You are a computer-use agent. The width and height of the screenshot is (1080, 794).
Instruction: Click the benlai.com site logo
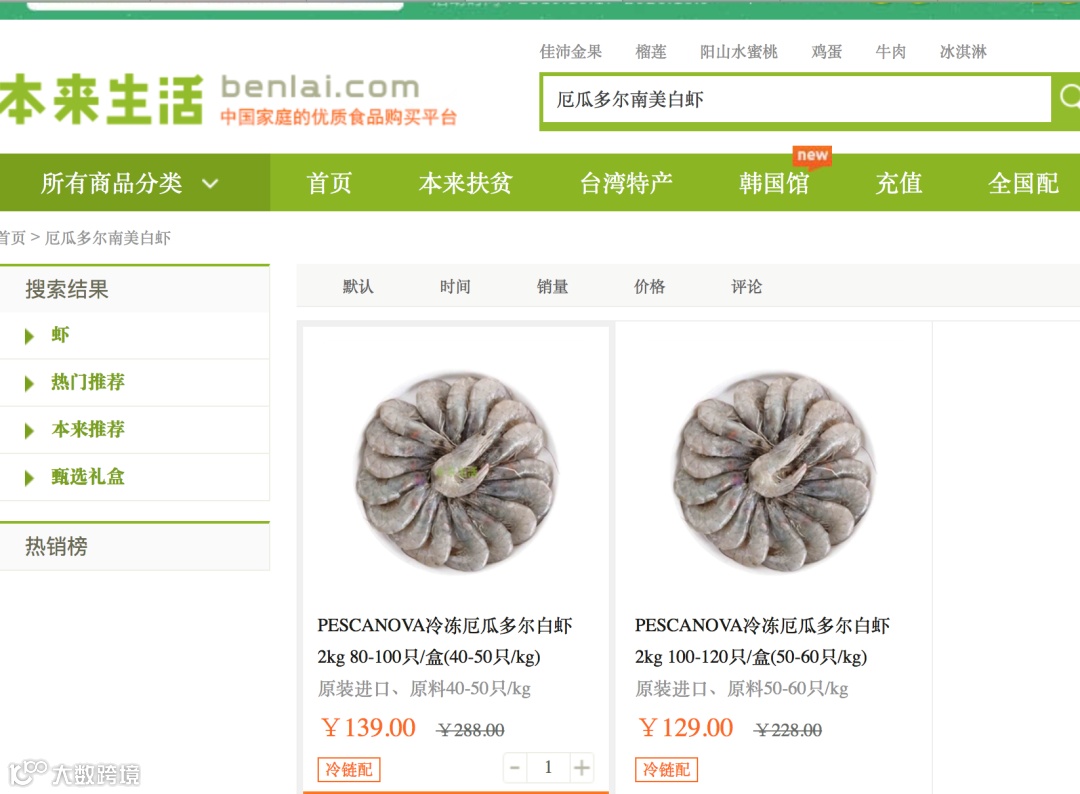click(x=227, y=100)
